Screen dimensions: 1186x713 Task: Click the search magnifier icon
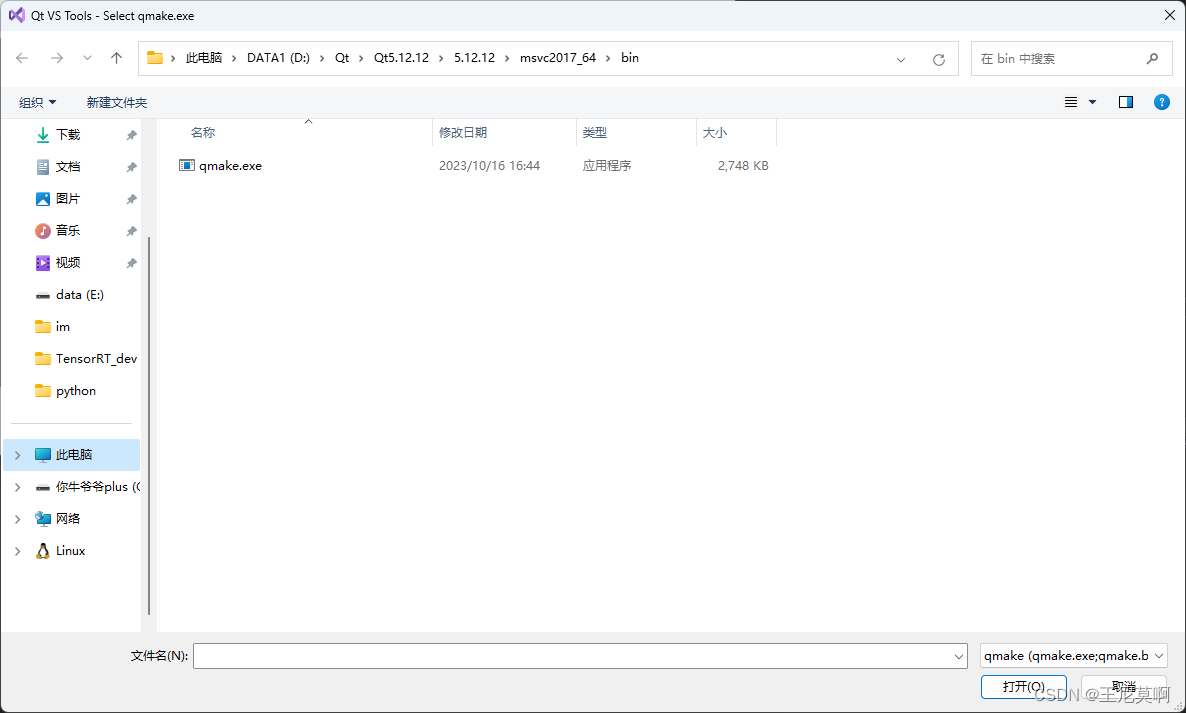[1153, 58]
